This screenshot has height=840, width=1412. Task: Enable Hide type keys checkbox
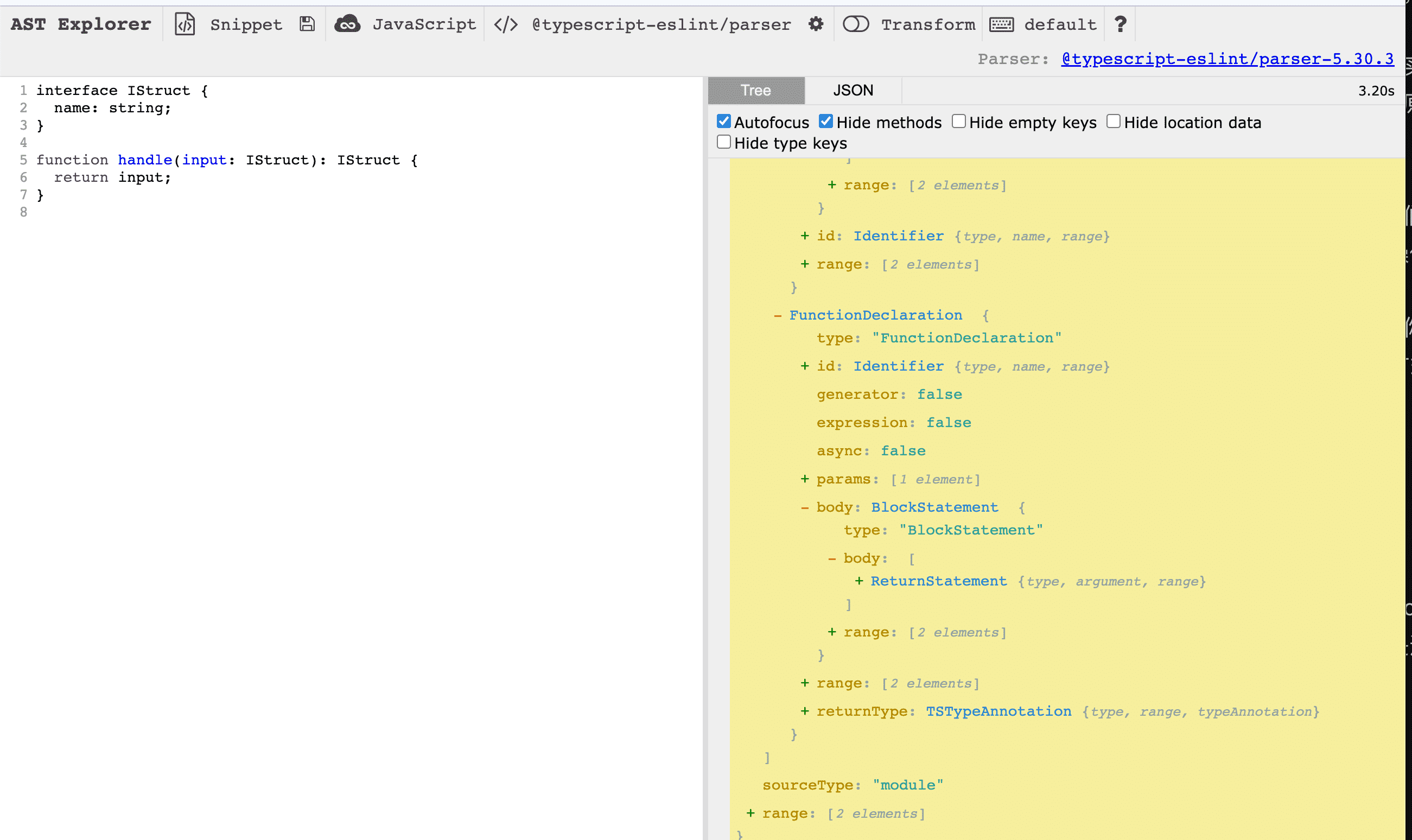(x=724, y=142)
